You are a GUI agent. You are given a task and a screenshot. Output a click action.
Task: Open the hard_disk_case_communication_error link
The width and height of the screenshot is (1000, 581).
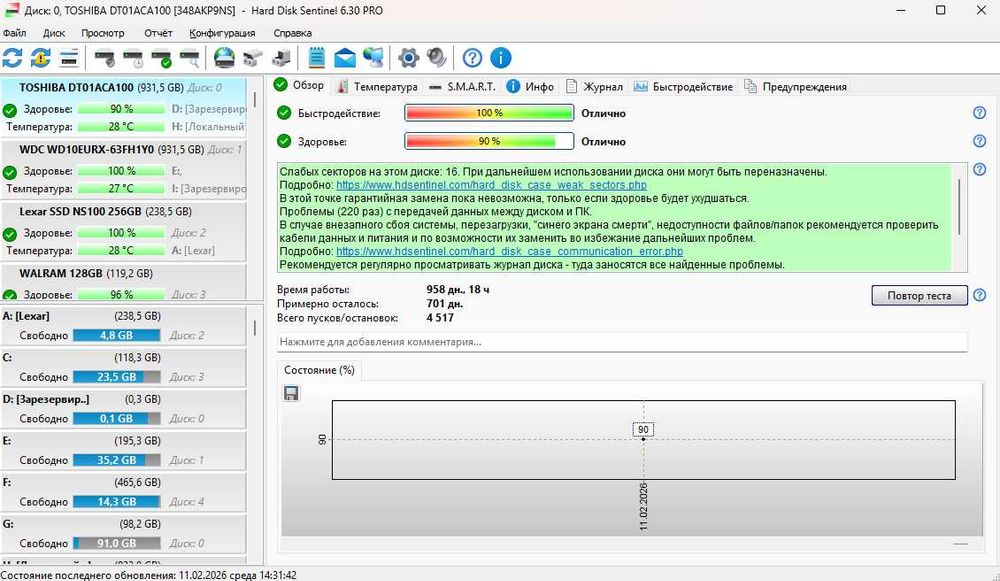point(510,251)
